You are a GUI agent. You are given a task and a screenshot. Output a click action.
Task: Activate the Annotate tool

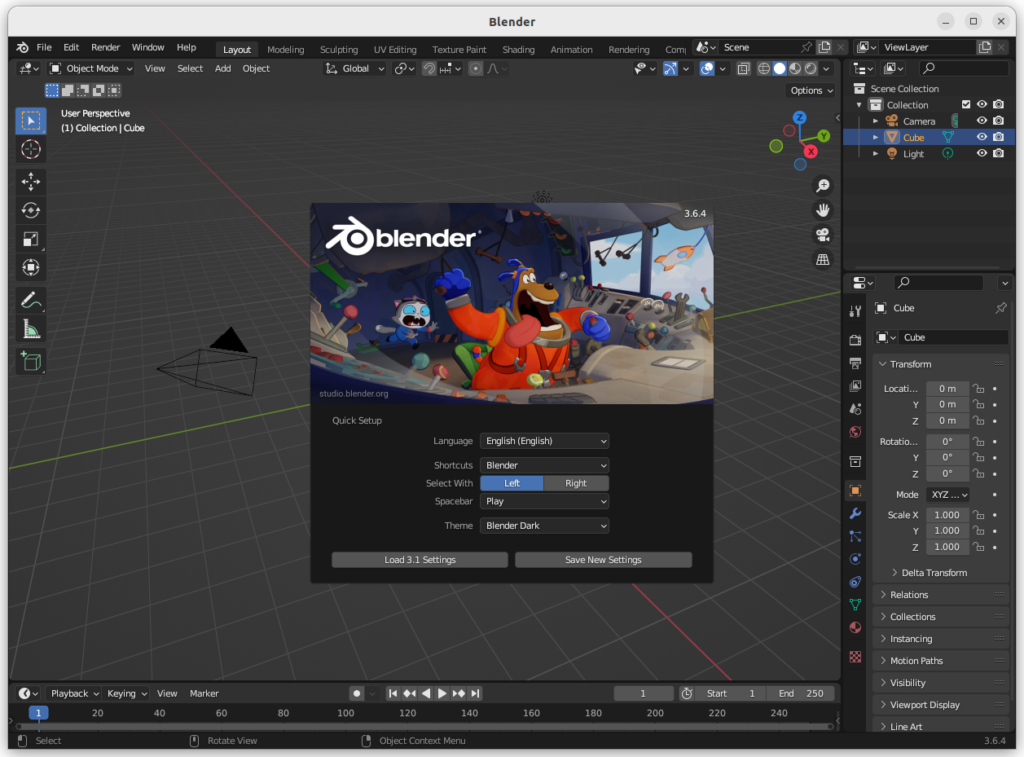tap(31, 299)
